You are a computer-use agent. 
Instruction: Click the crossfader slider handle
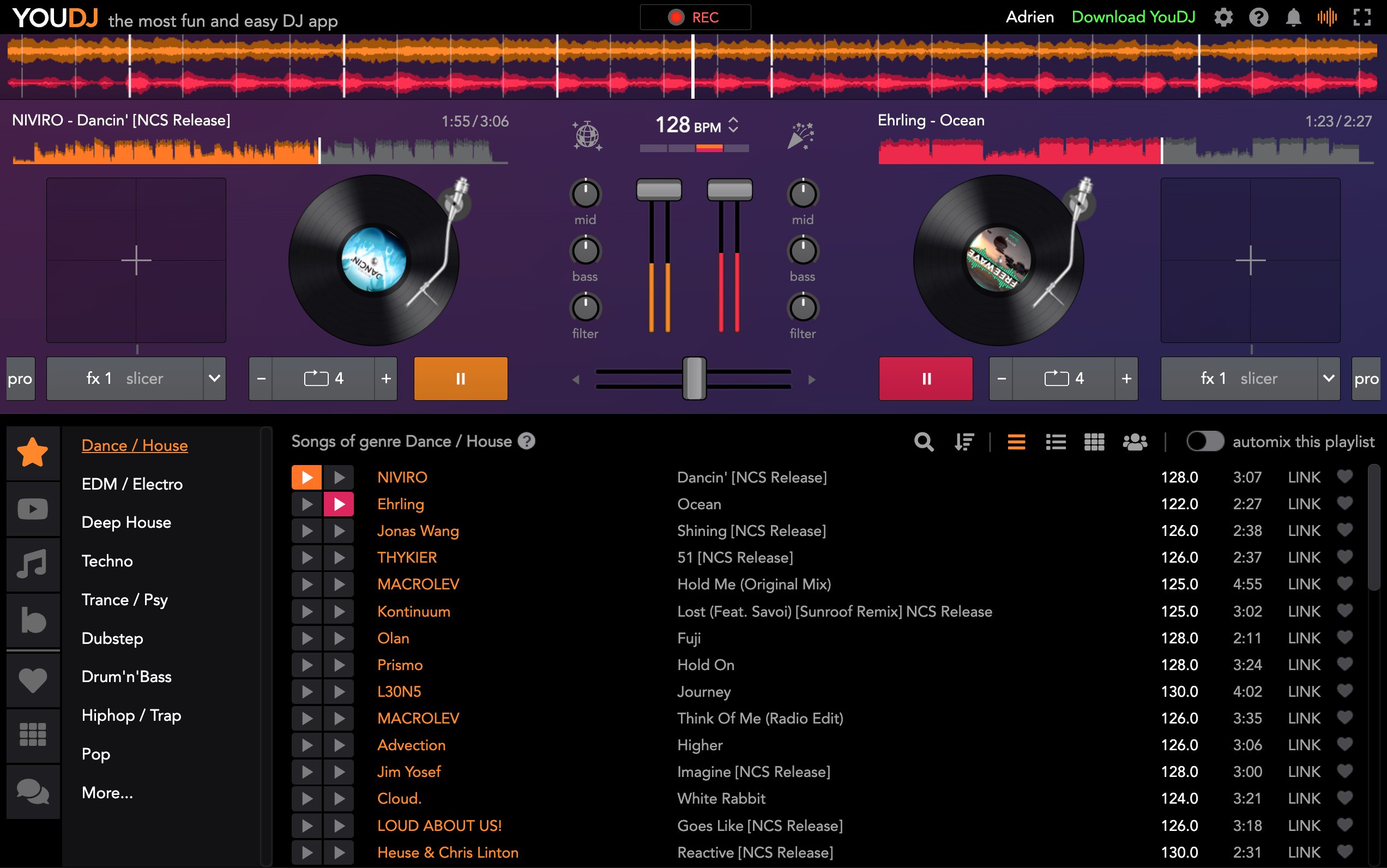pyautogui.click(x=694, y=378)
